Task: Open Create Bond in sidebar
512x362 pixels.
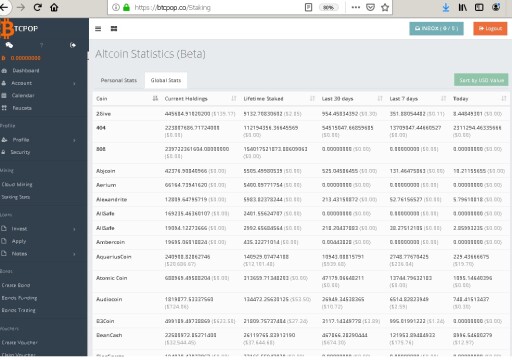Action: pyautogui.click(x=16, y=285)
